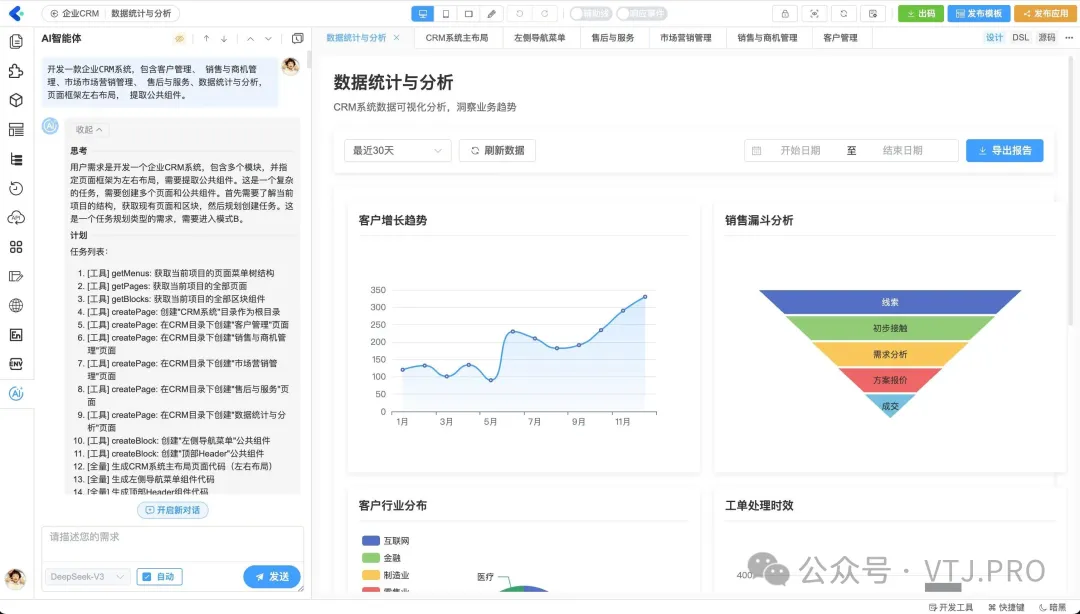Image resolution: width=1080 pixels, height=614 pixels.
Task: Open the globe icon in left sidebar
Action: tap(16, 306)
